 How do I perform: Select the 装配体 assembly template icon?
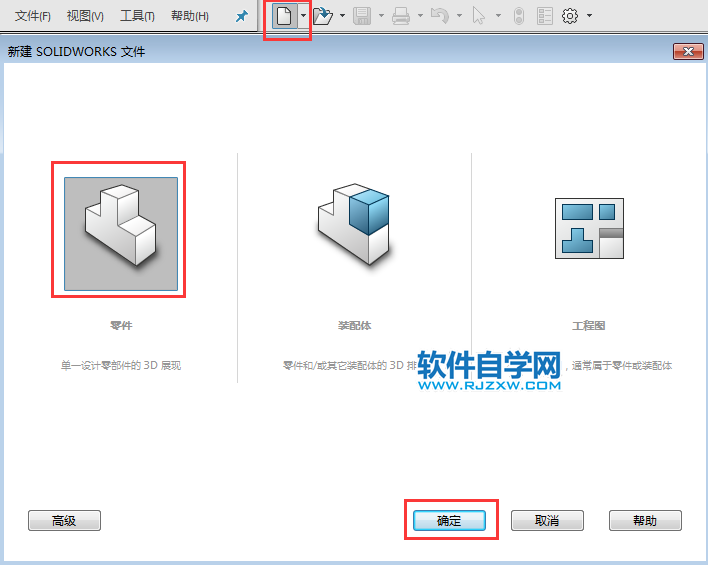click(x=354, y=224)
